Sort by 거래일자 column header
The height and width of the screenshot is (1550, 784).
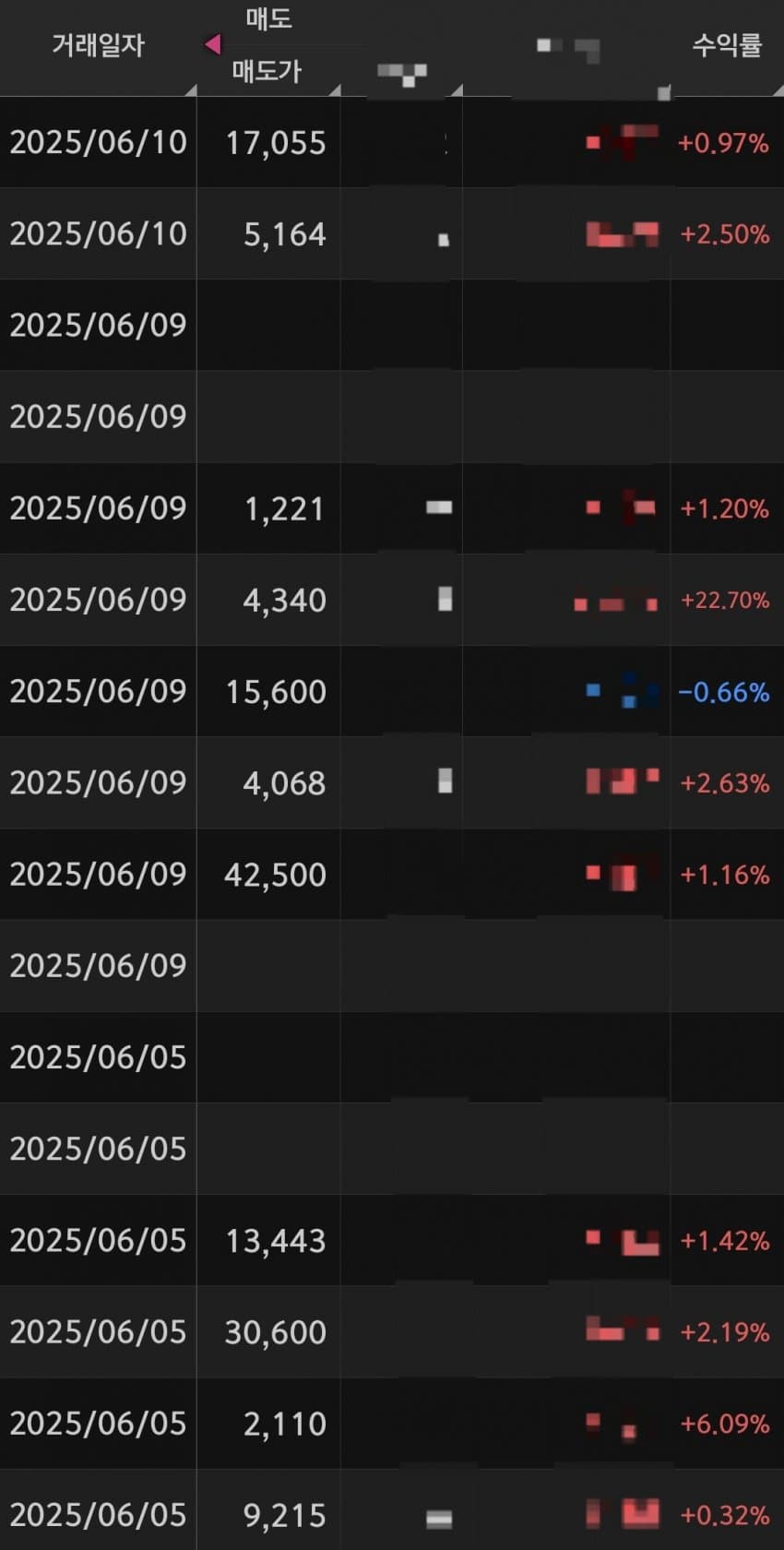pyautogui.click(x=98, y=45)
